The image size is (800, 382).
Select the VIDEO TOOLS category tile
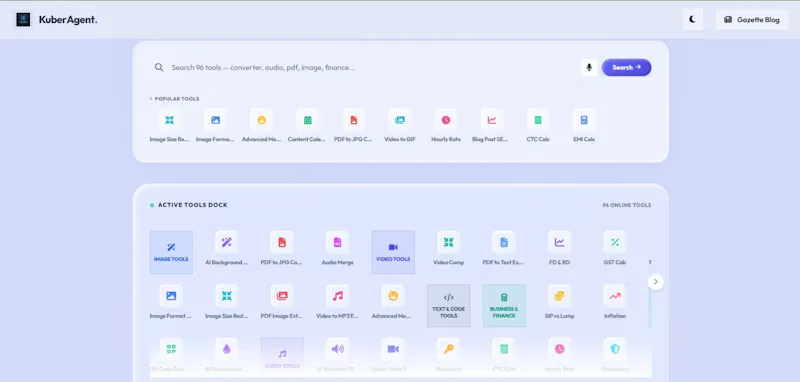(393, 252)
